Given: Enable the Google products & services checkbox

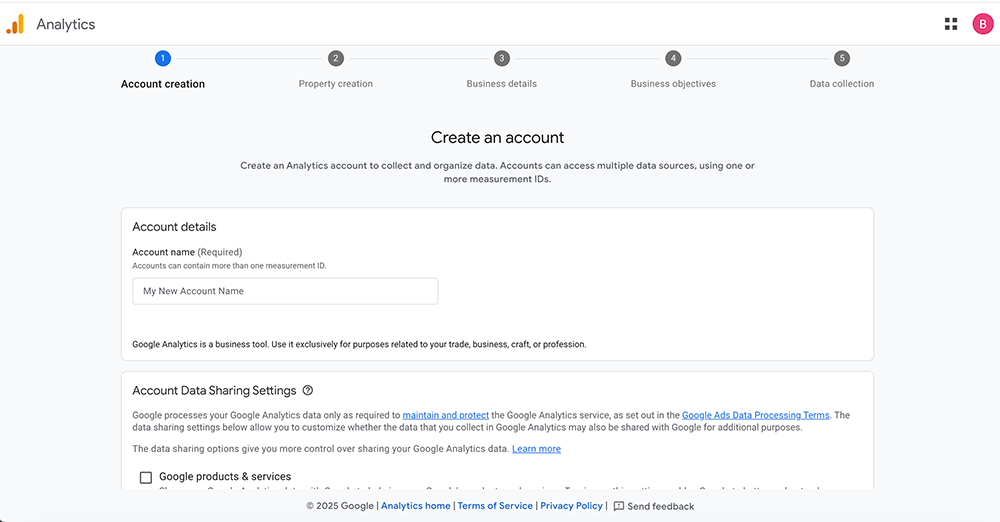Looking at the screenshot, I should coord(146,477).
